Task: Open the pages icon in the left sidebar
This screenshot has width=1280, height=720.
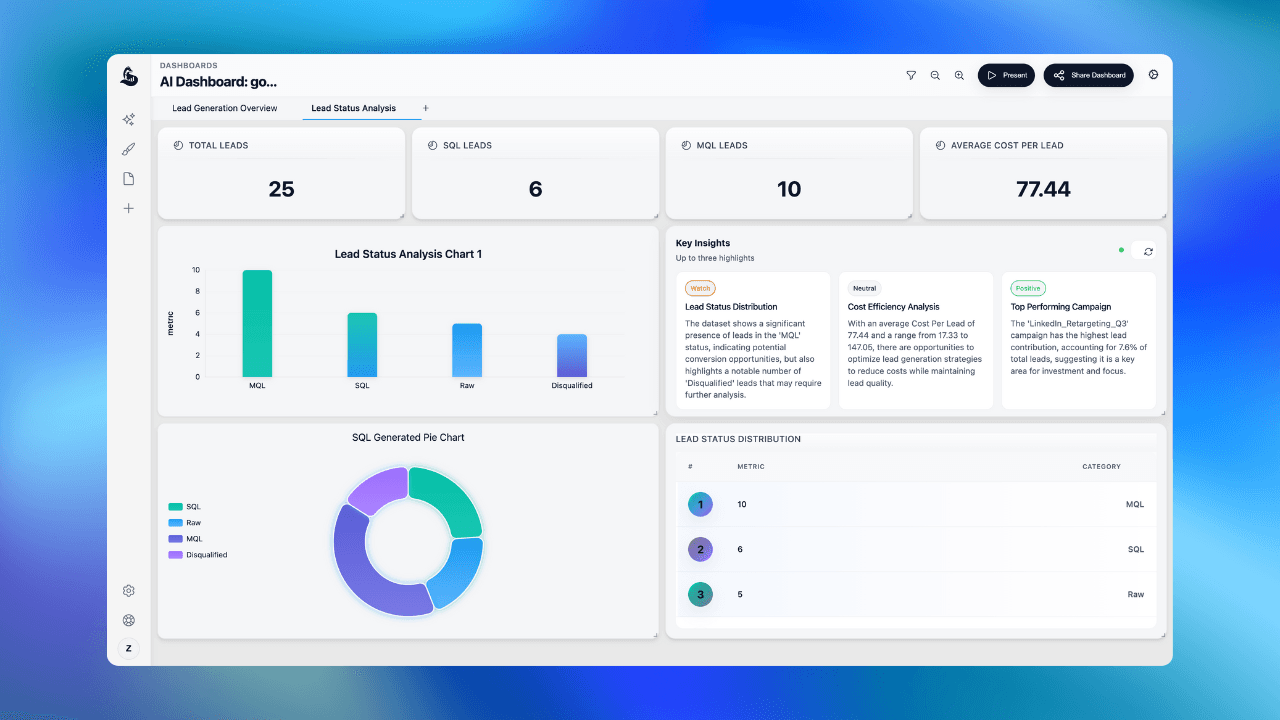Action: click(128, 178)
